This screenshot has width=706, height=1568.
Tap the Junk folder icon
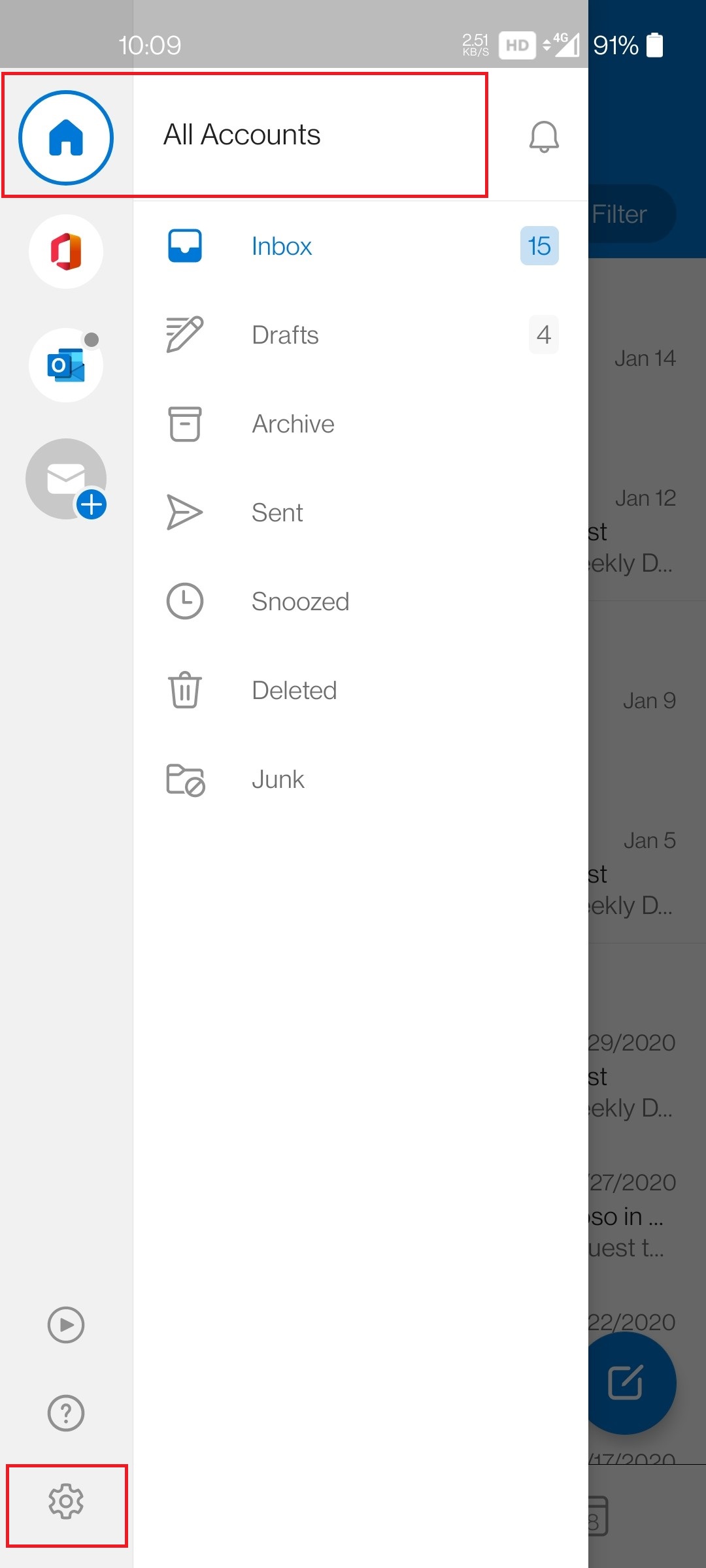tap(186, 779)
